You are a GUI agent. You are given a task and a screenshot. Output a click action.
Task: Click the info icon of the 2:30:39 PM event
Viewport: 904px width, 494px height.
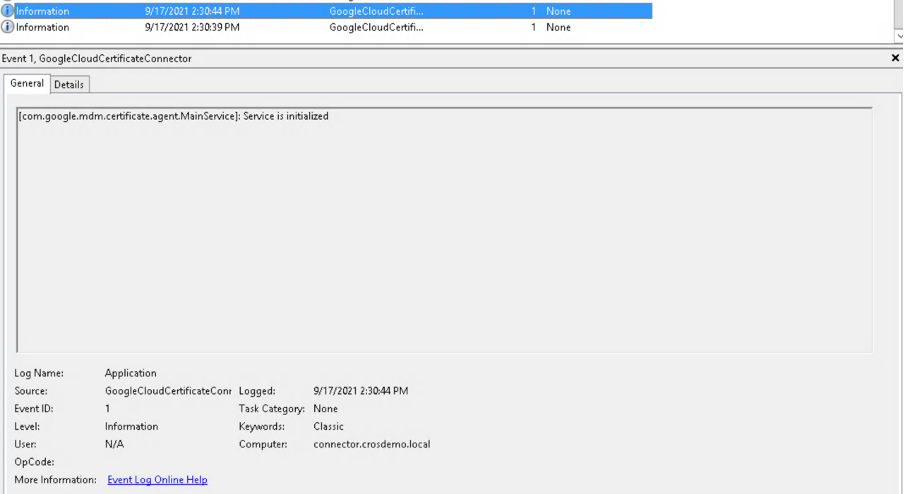click(x=8, y=27)
